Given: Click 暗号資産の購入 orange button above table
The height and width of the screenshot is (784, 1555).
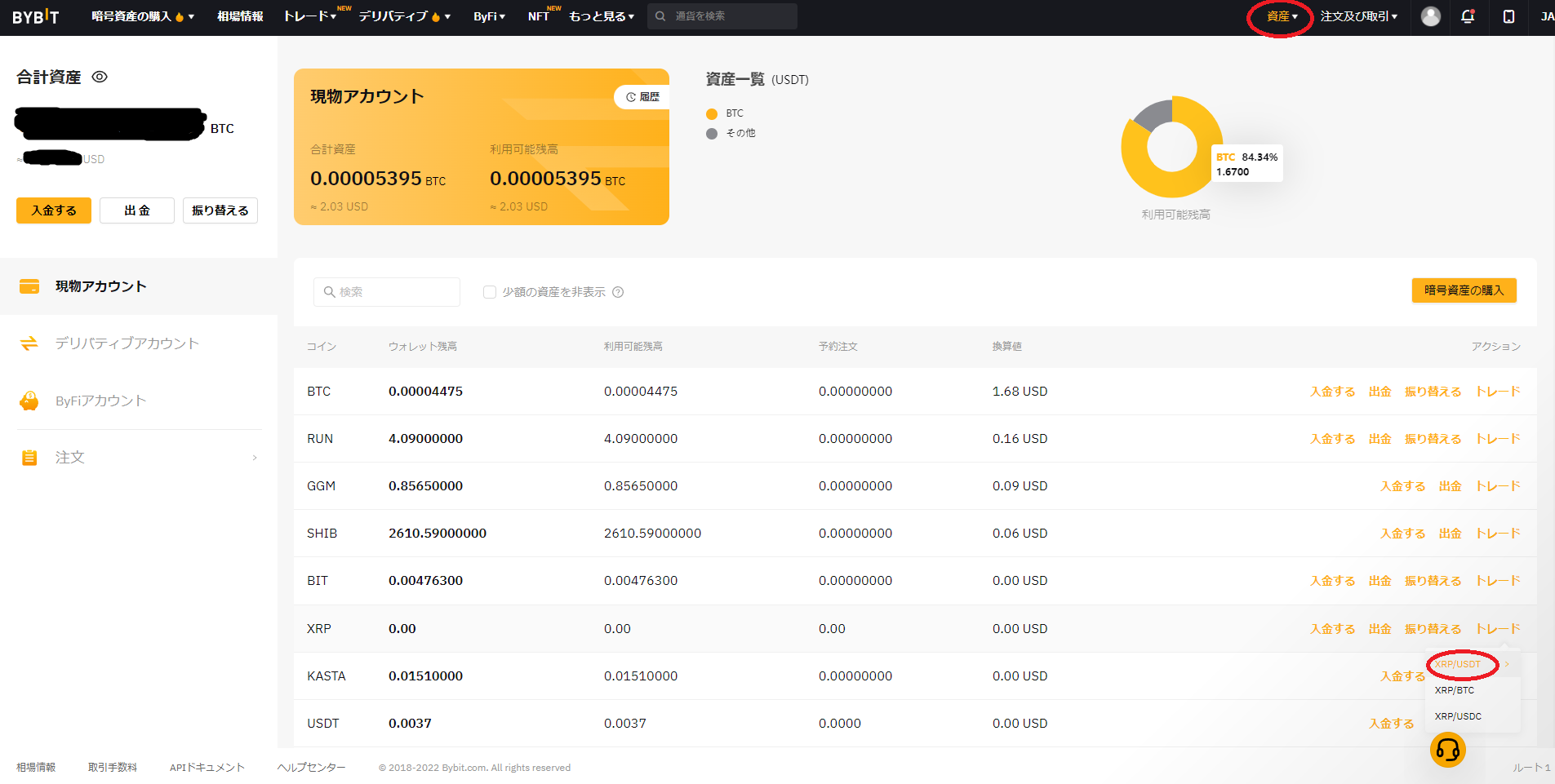Looking at the screenshot, I should [x=1464, y=290].
